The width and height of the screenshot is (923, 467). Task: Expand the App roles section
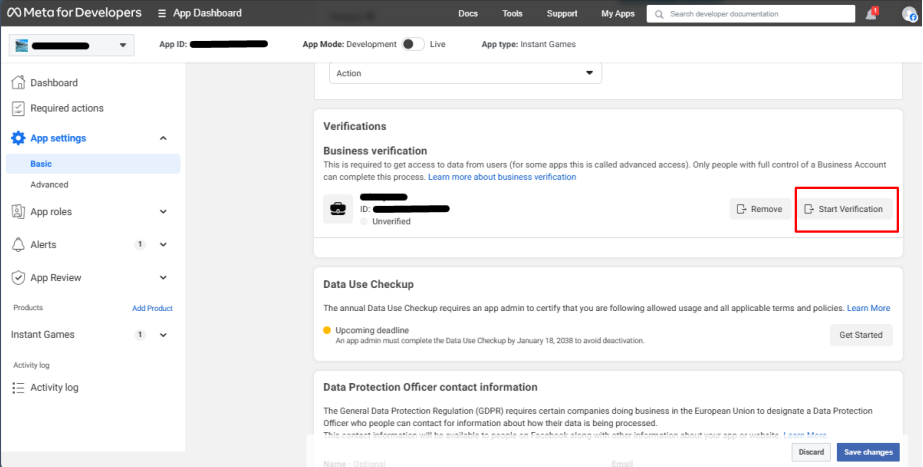point(163,212)
